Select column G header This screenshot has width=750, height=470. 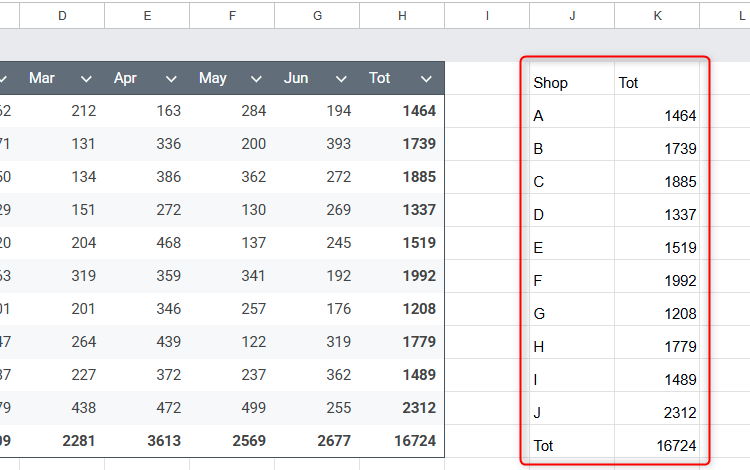pos(317,14)
